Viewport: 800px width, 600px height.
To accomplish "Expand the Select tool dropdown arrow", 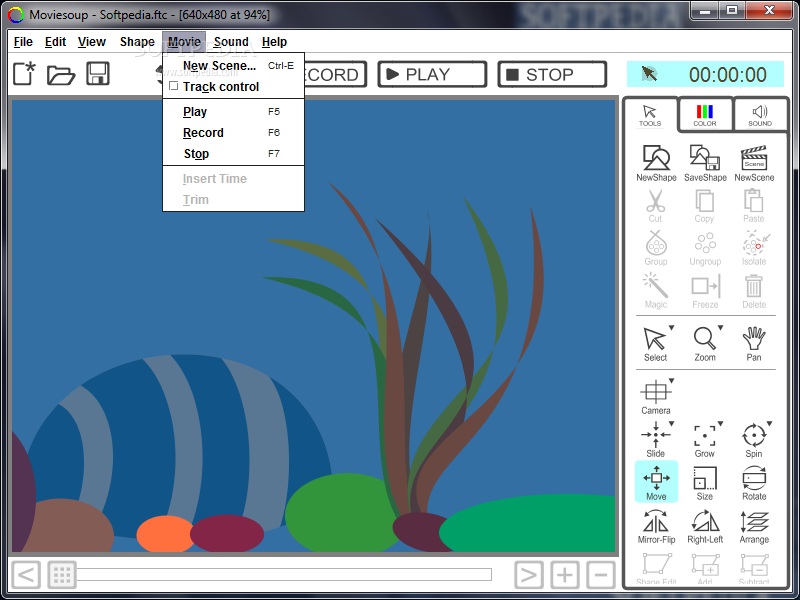I will coord(671,328).
